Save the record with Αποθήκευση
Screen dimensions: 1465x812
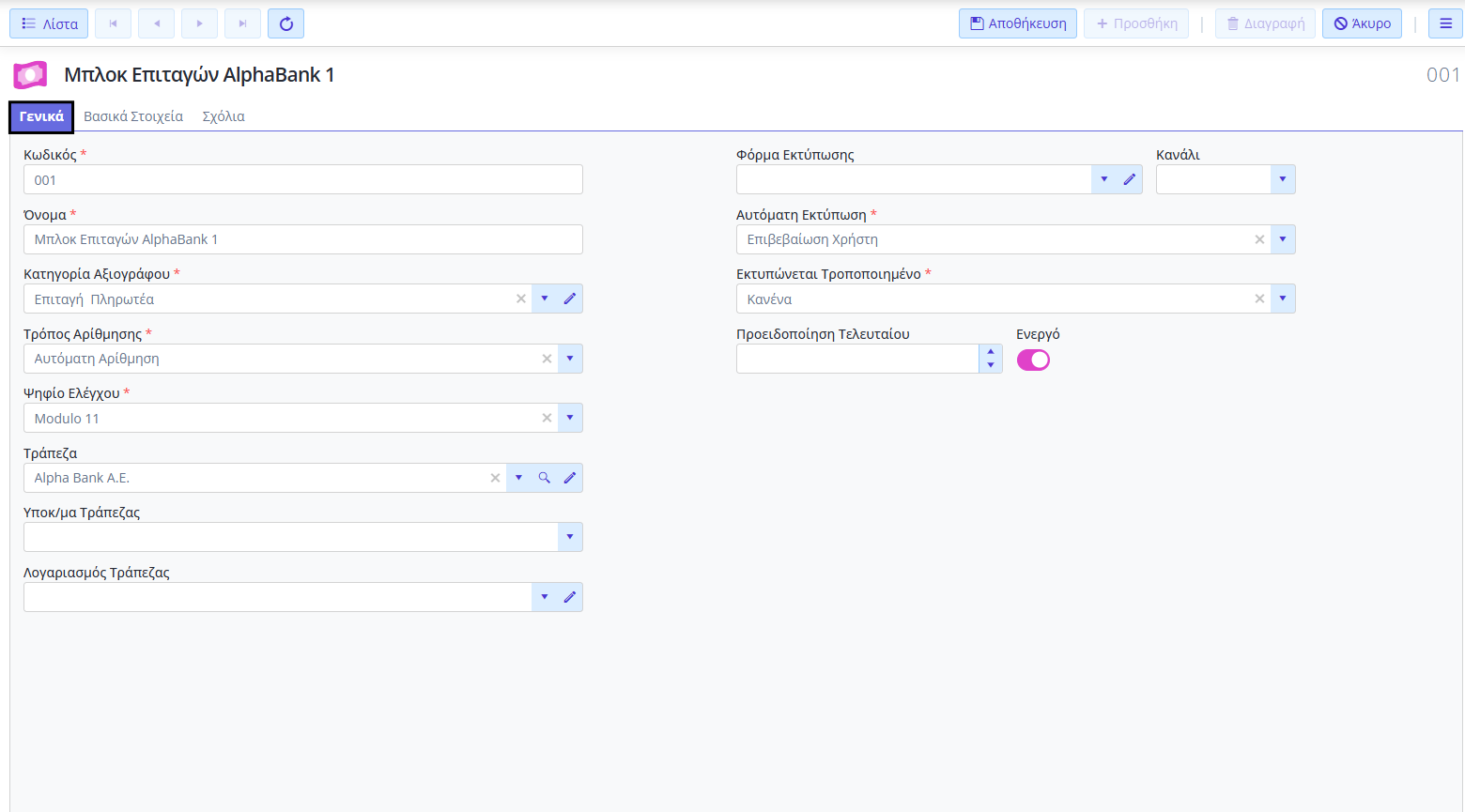pyautogui.click(x=1017, y=23)
